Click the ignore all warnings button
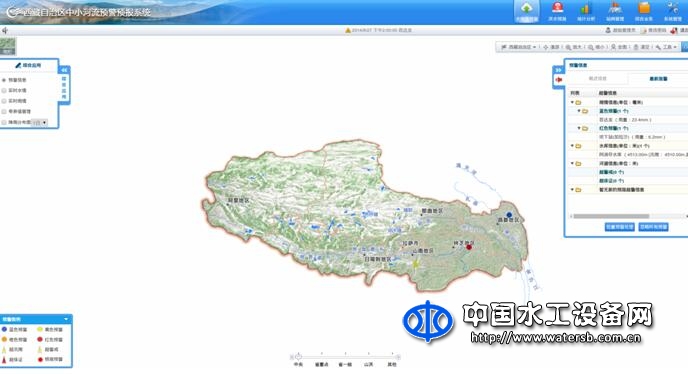Screen dimensions: 688x374 point(653,227)
